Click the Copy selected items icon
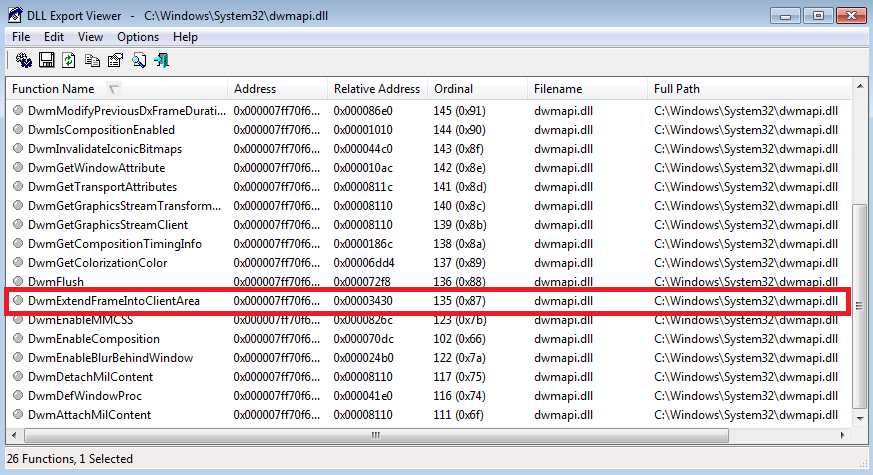The height and width of the screenshot is (475, 873). pos(92,61)
